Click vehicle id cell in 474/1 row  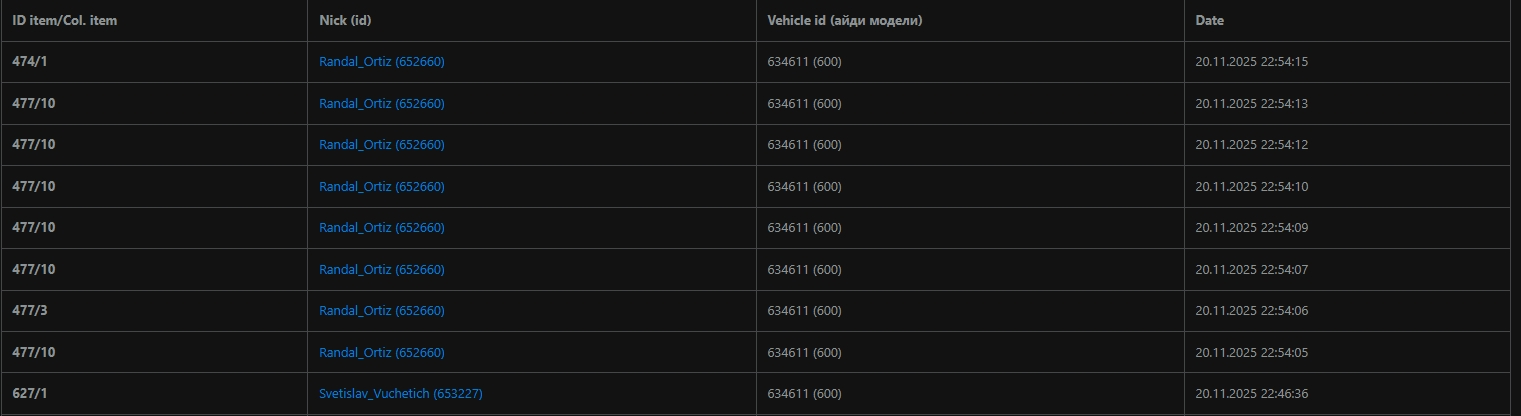tap(804, 62)
